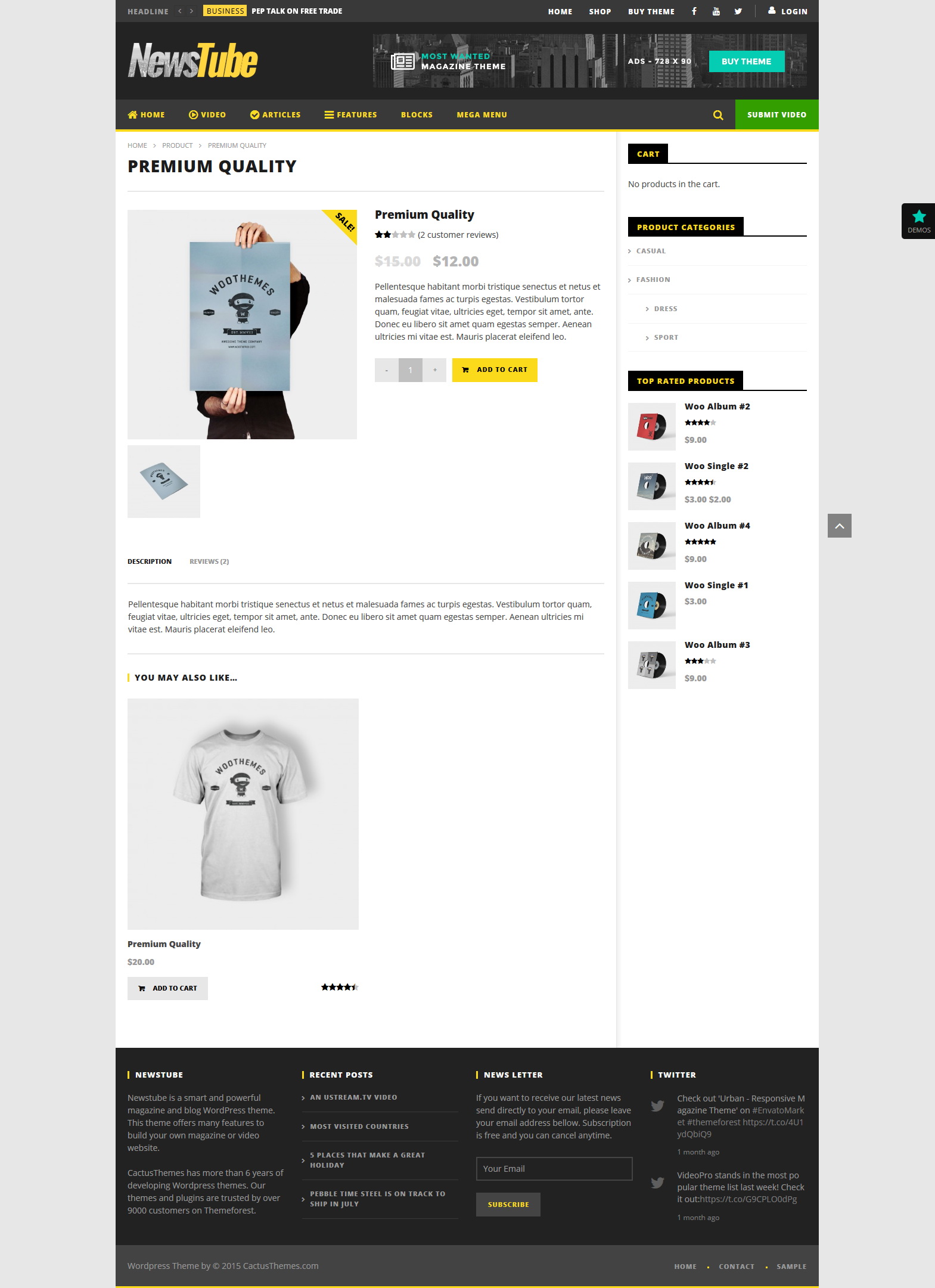
Task: Click the back-to-top arrow button
Action: tap(840, 526)
